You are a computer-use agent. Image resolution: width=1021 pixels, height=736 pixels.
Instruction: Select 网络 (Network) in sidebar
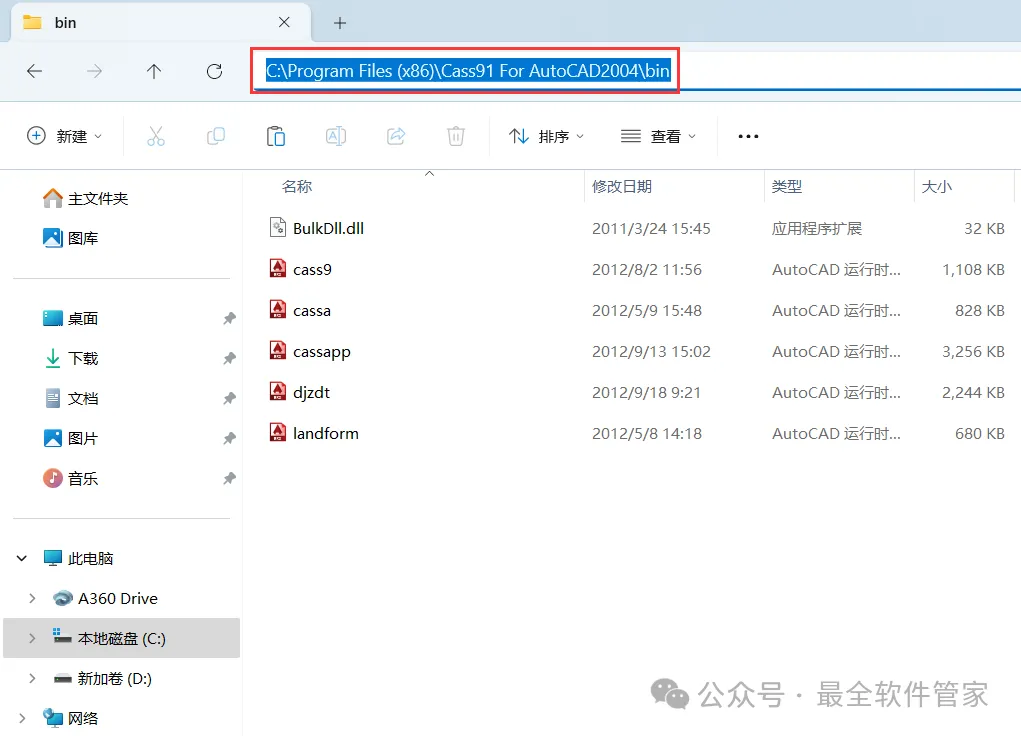click(x=70, y=718)
